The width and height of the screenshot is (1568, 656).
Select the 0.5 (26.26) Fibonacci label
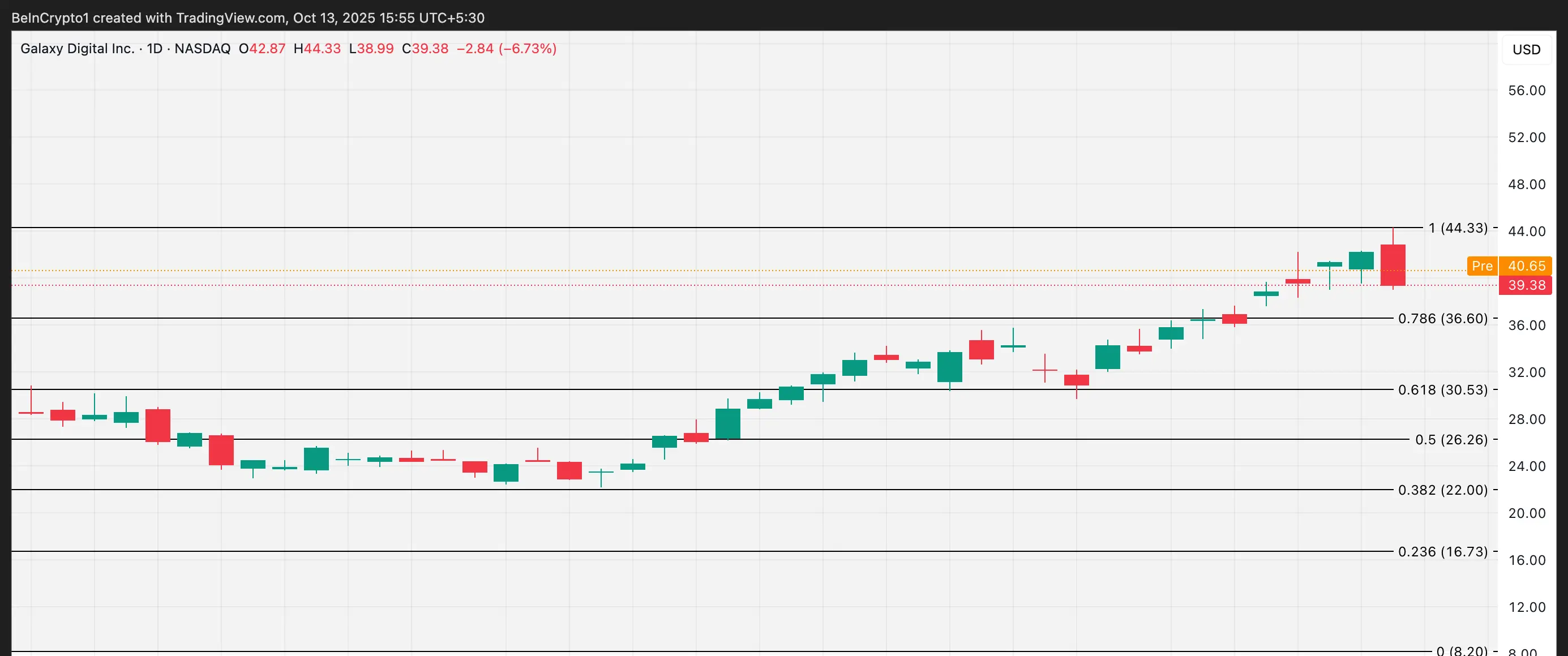(1450, 439)
